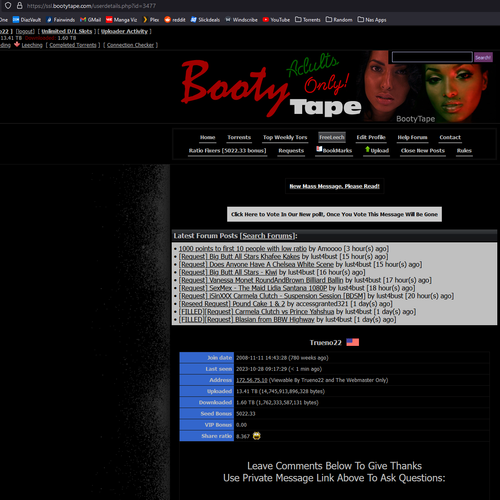The image size is (500, 500).
Task: Open the reddit bookmark
Action: pyautogui.click(x=175, y=20)
